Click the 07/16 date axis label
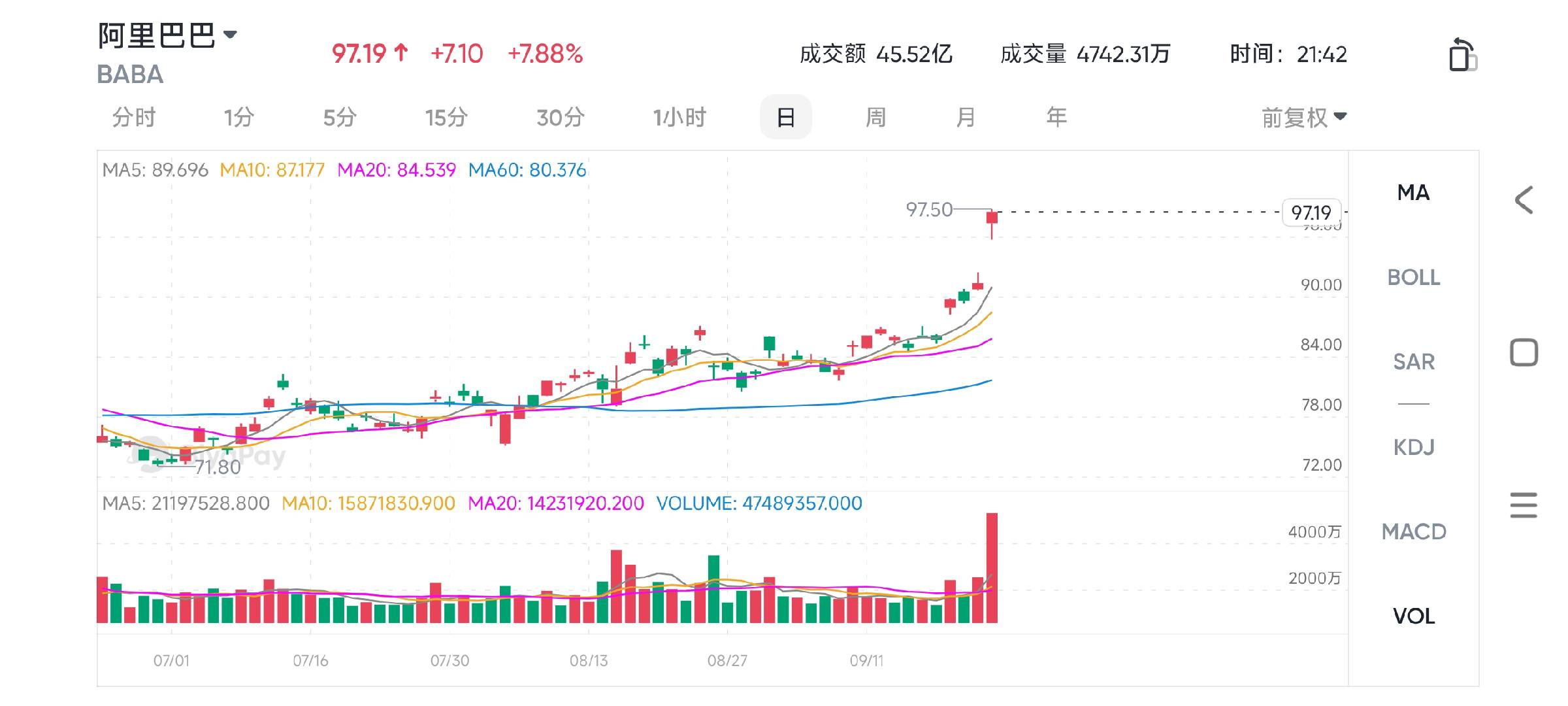The image size is (1568, 706). coord(310,661)
